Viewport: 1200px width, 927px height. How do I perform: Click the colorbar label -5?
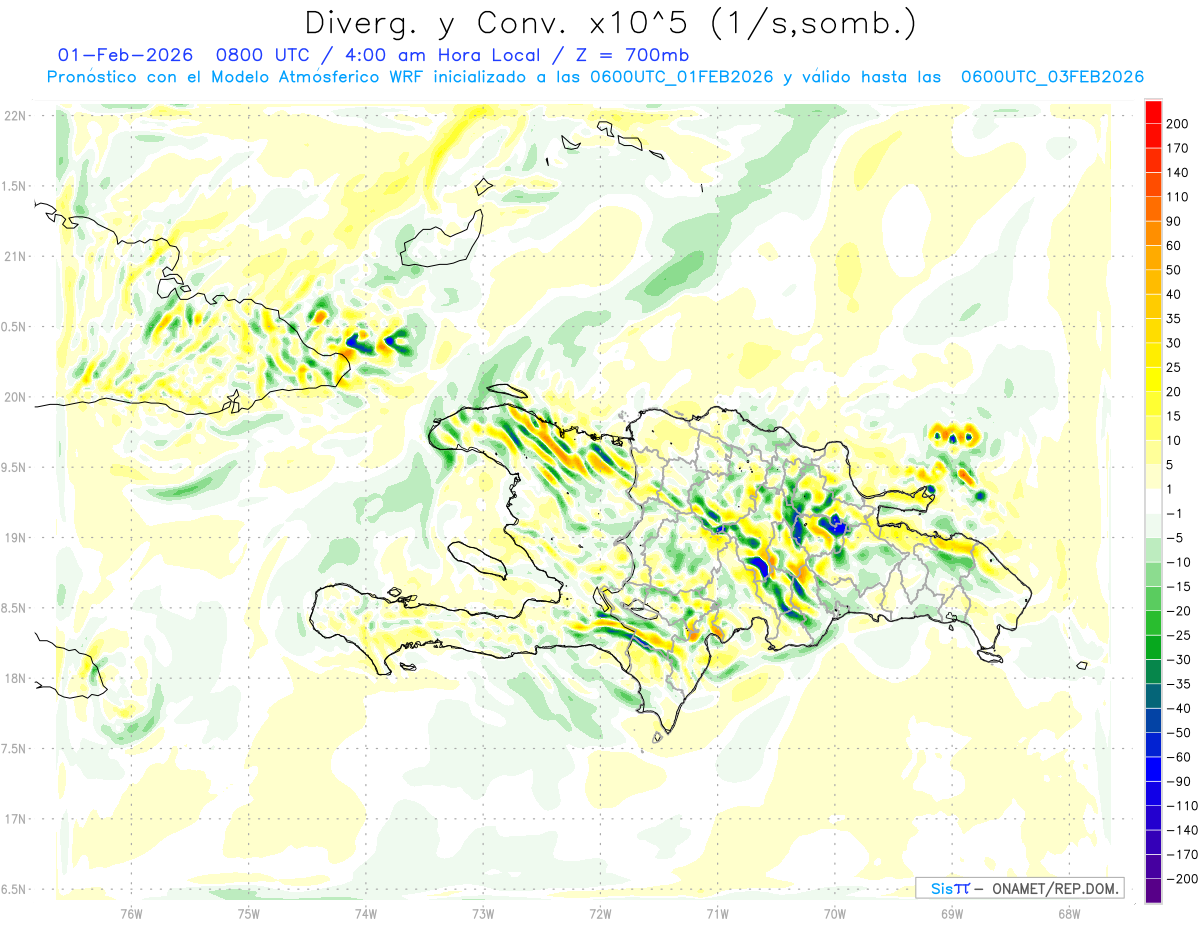coord(1176,538)
